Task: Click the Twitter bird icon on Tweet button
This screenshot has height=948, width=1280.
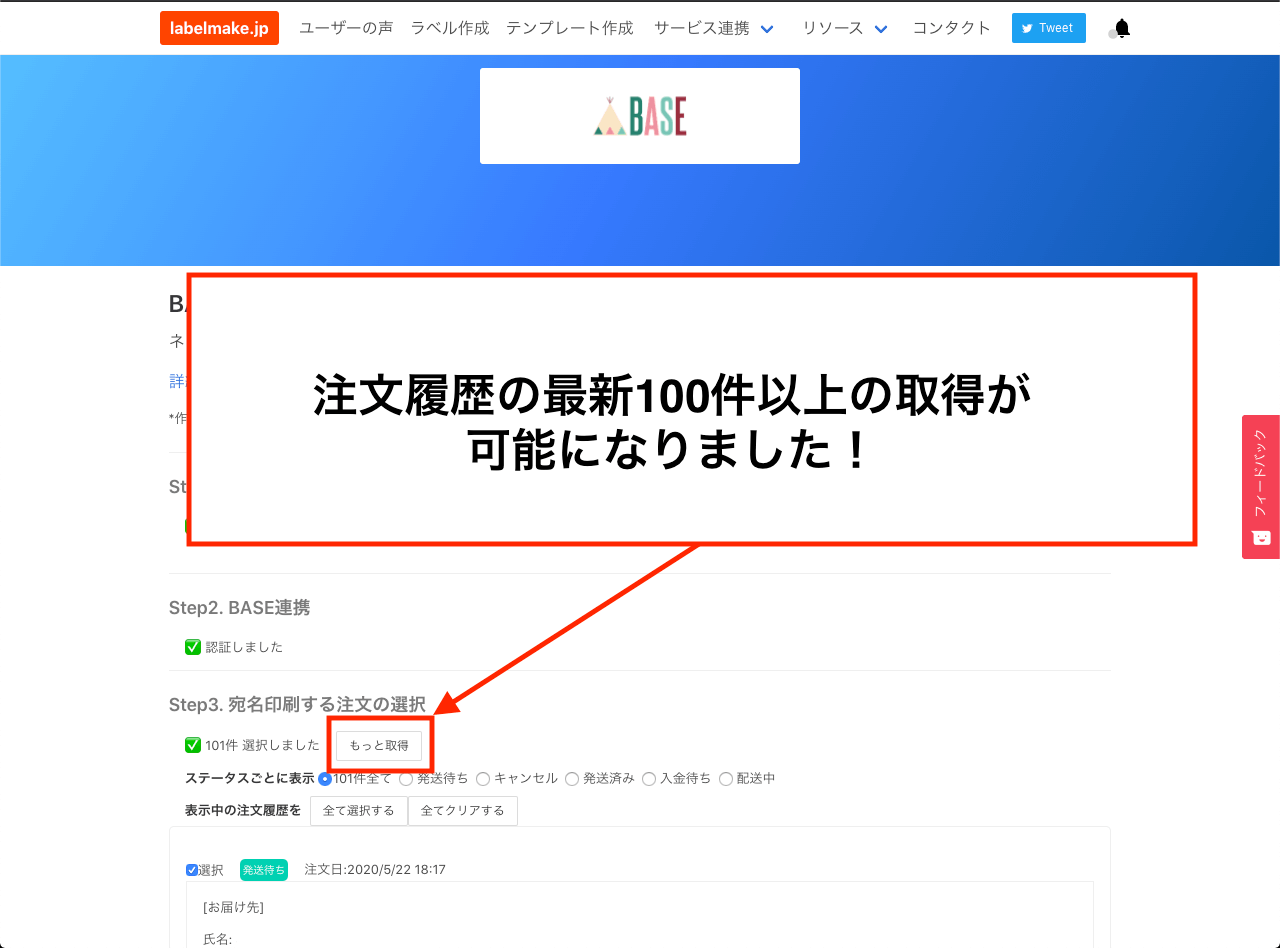Action: pyautogui.click(x=1027, y=28)
